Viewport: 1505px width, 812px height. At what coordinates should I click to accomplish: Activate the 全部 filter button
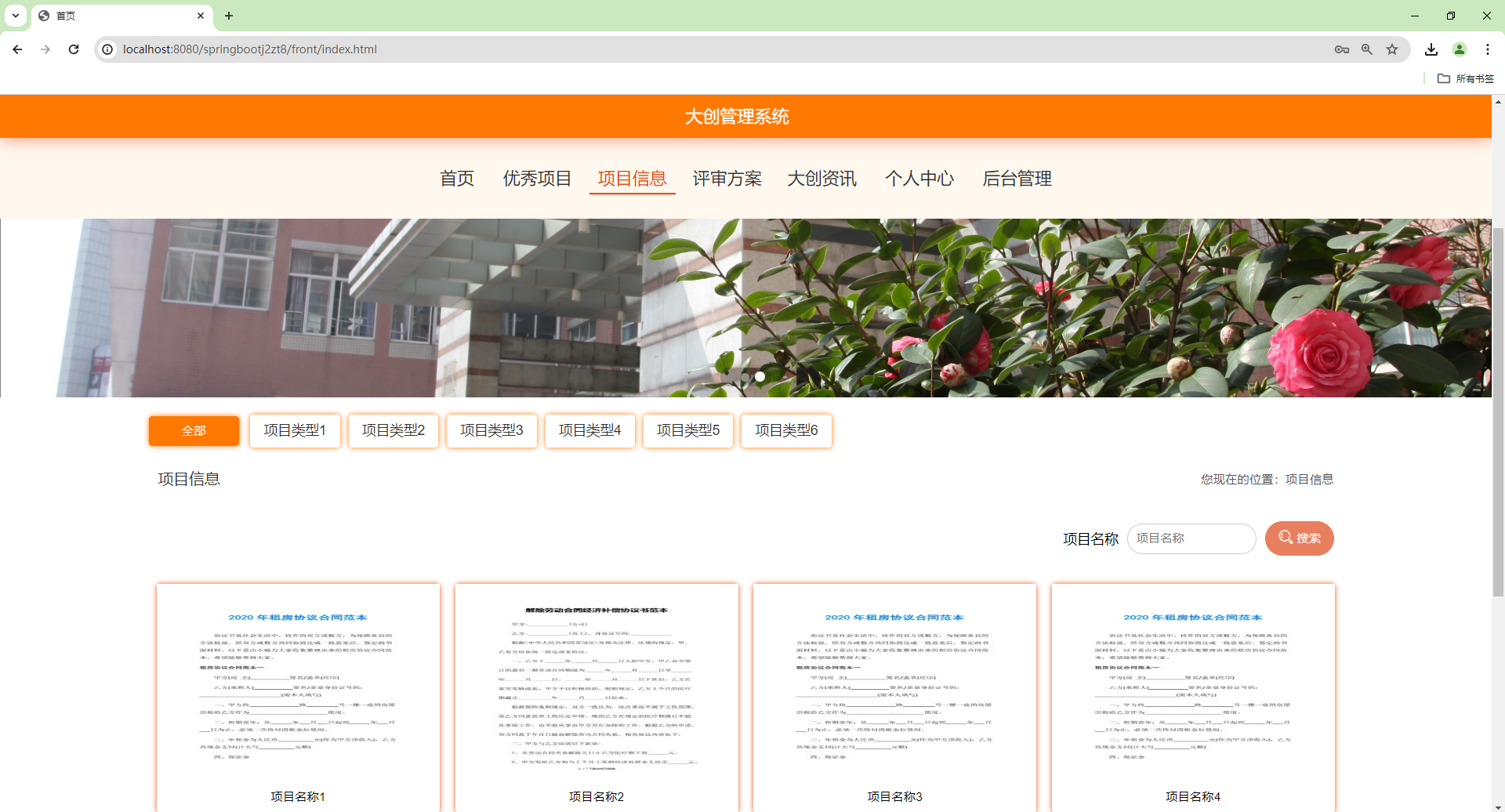[x=193, y=430]
